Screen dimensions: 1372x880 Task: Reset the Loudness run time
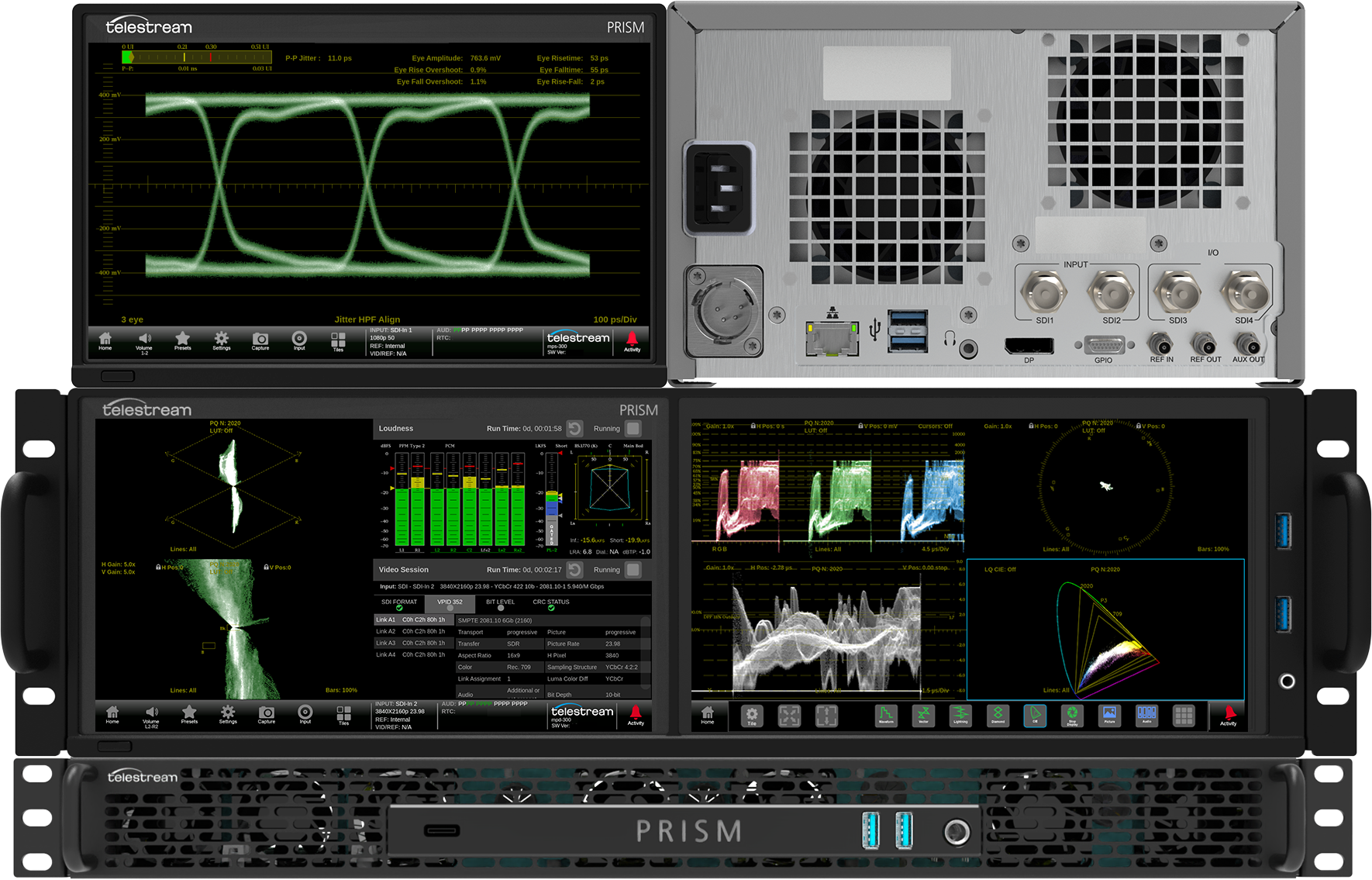tap(574, 429)
